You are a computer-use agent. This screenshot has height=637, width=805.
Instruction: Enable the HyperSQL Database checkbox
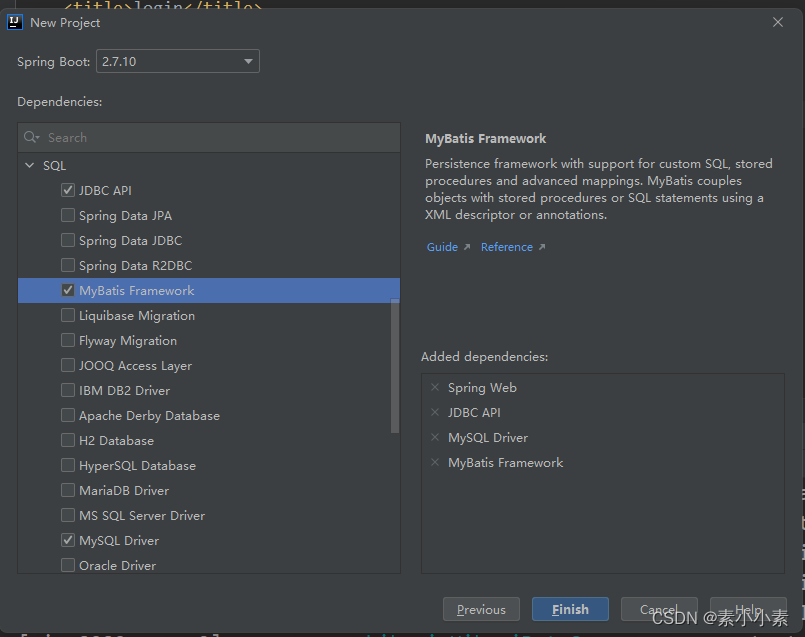point(68,466)
